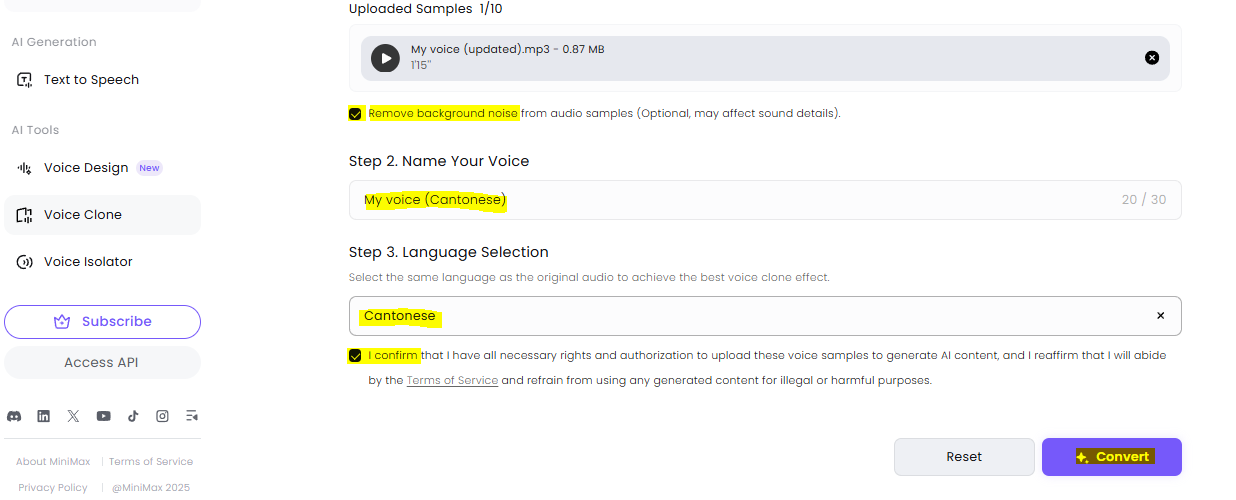Viewport: 1236px width, 500px height.
Task: Open the MiniMax YouTube icon
Action: pos(103,416)
